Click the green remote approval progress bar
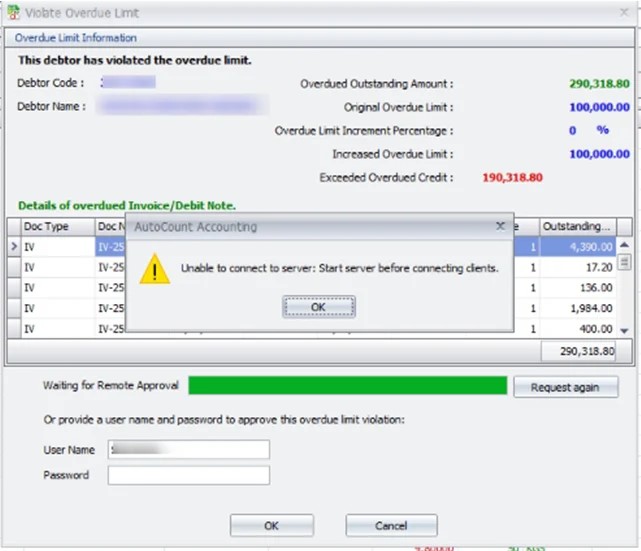The width and height of the screenshot is (641, 551). (347, 386)
